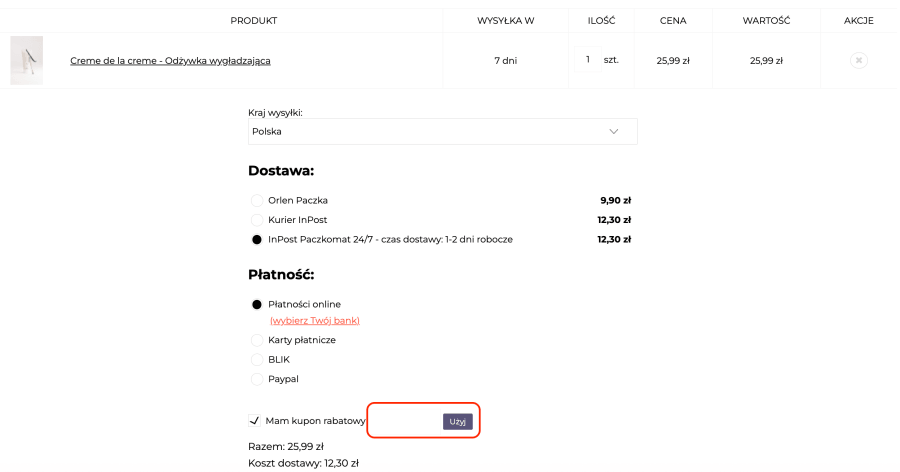Click the PRODUKT column header
The image size is (900, 472).
[254, 21]
